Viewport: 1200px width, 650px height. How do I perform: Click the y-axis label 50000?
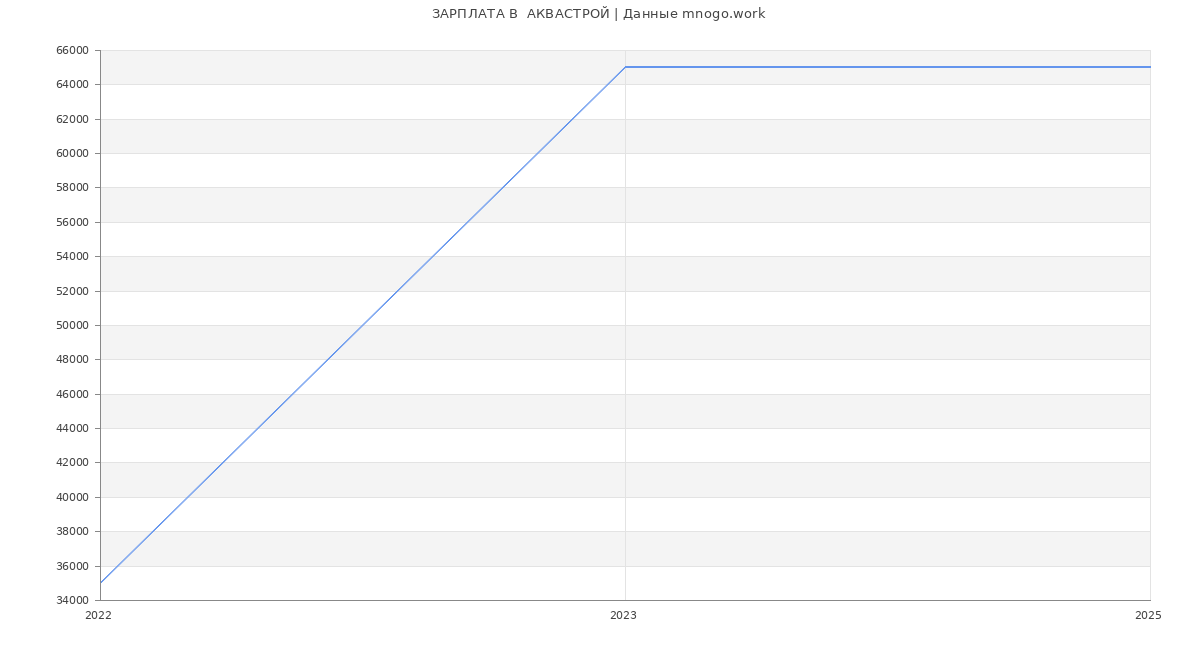click(72, 325)
